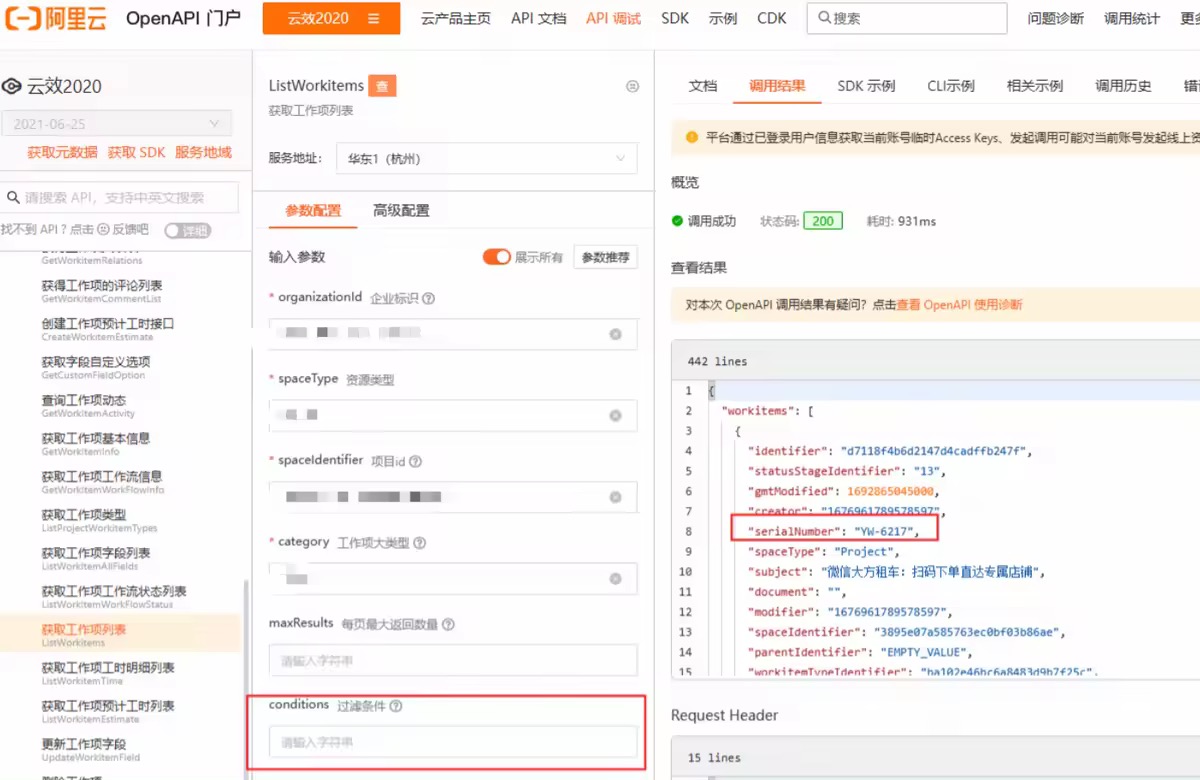1200x780 pixels.
Task: Switch to 文档 tab in result panel
Action: 703,86
